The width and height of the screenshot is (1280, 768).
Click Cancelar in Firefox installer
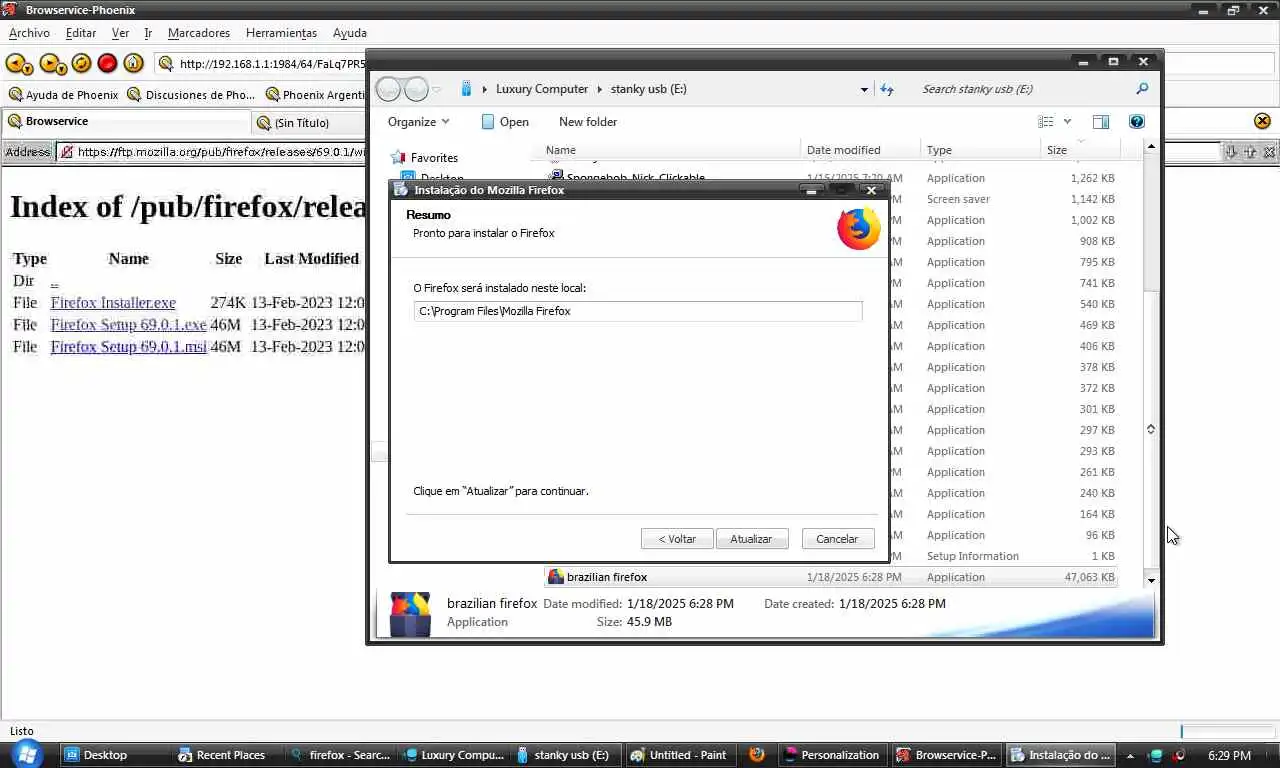tap(837, 539)
